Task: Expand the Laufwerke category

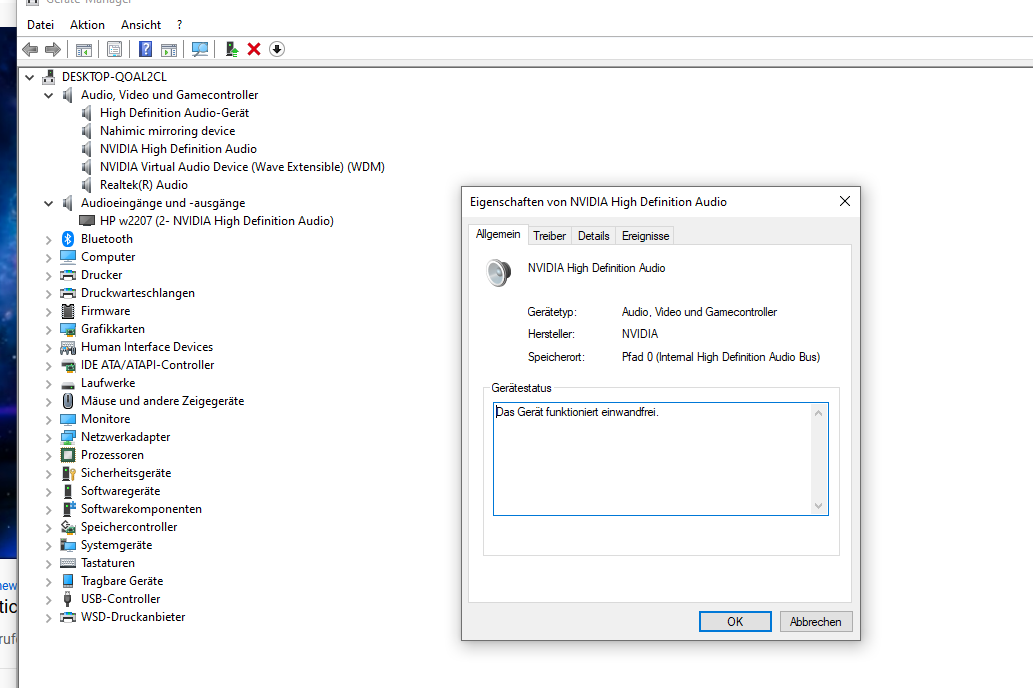Action: pos(48,384)
